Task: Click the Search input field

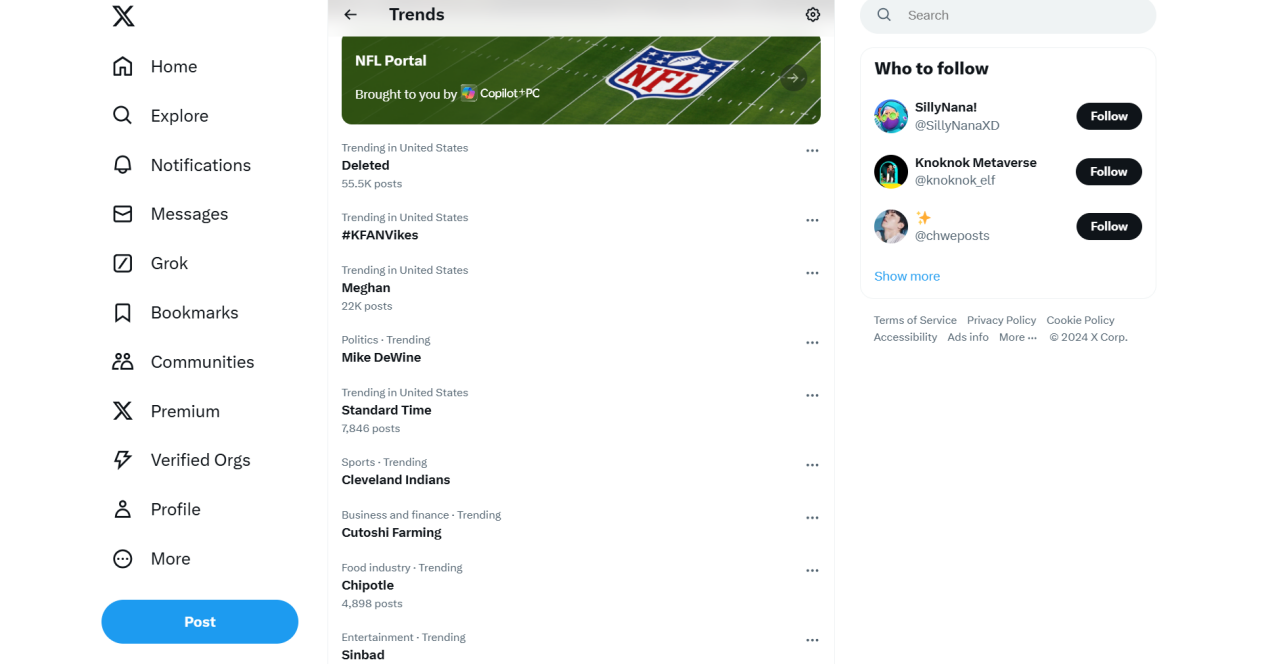Action: [1020, 15]
